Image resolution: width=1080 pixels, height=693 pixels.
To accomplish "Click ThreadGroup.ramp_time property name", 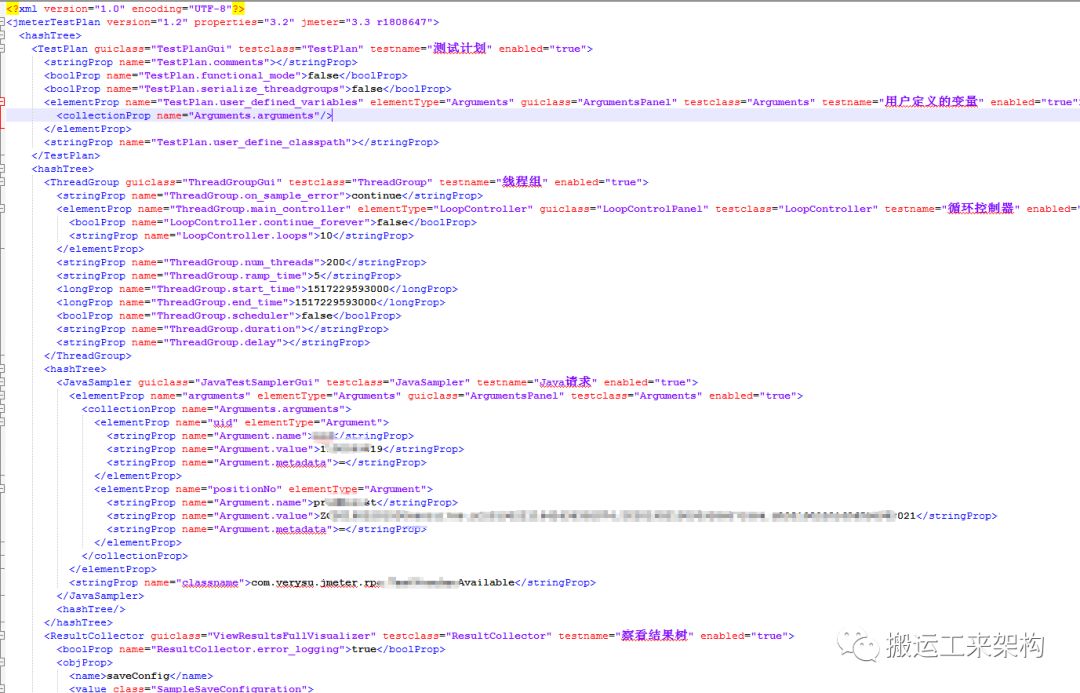I will tap(235, 276).
